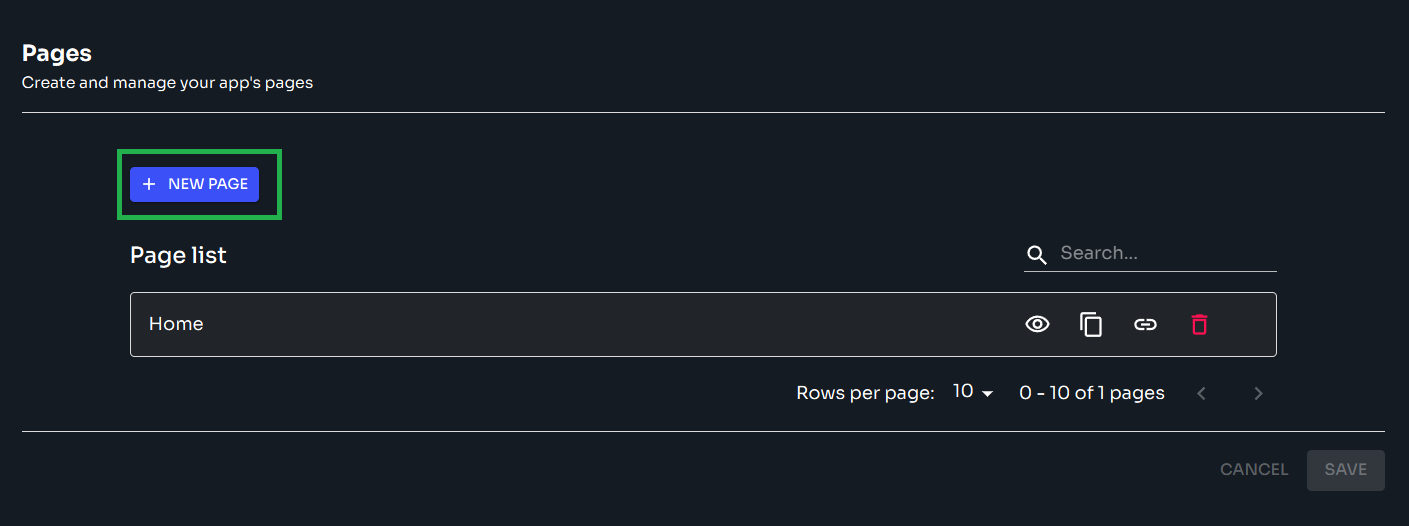1409x526 pixels.
Task: Click the plus icon on New Page
Action: click(x=149, y=184)
